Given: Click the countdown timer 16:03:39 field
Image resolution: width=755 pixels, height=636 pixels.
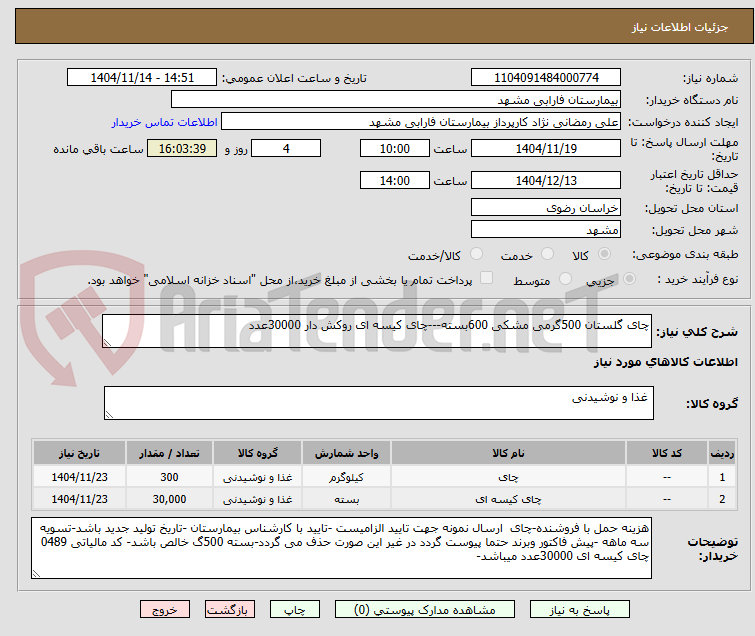Looking at the screenshot, I should tap(182, 148).
